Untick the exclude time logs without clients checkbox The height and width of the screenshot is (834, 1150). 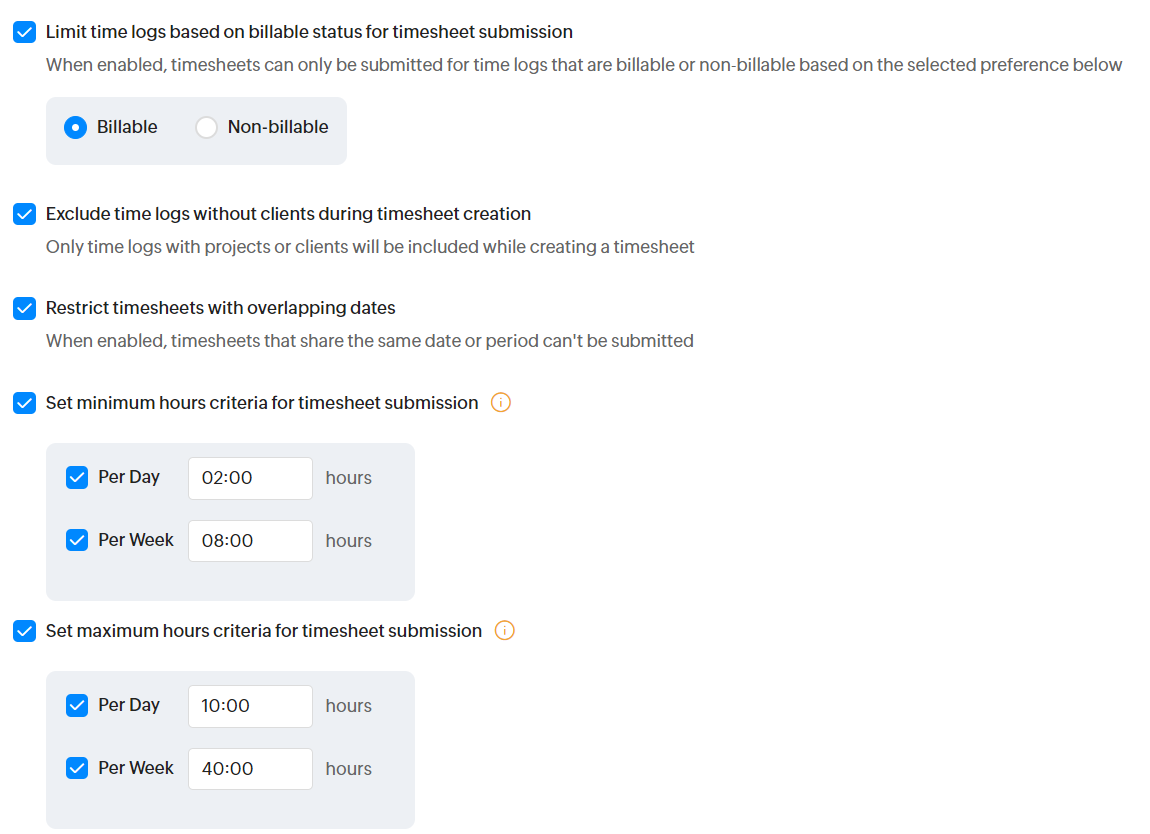(x=25, y=214)
